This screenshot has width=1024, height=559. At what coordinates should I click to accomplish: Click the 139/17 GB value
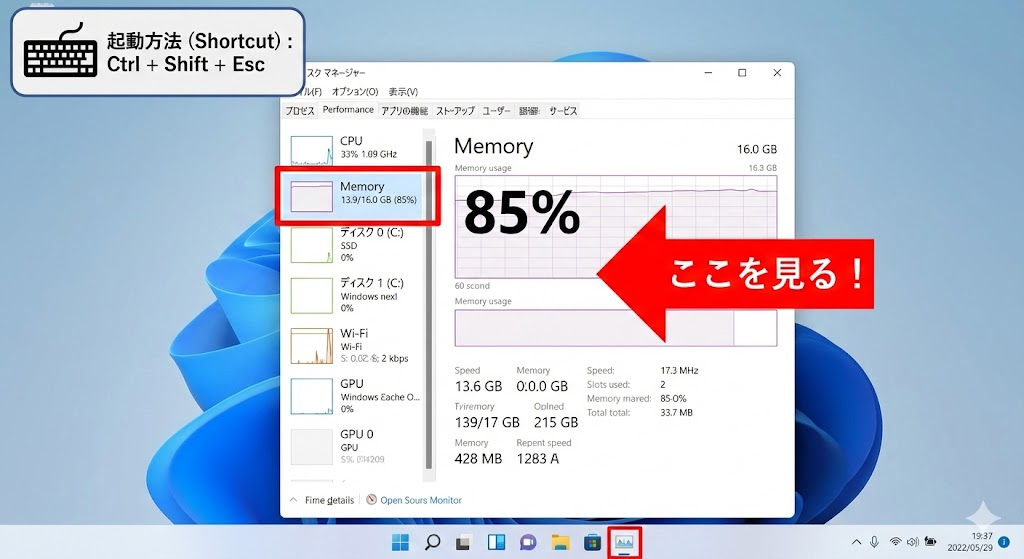(x=487, y=423)
